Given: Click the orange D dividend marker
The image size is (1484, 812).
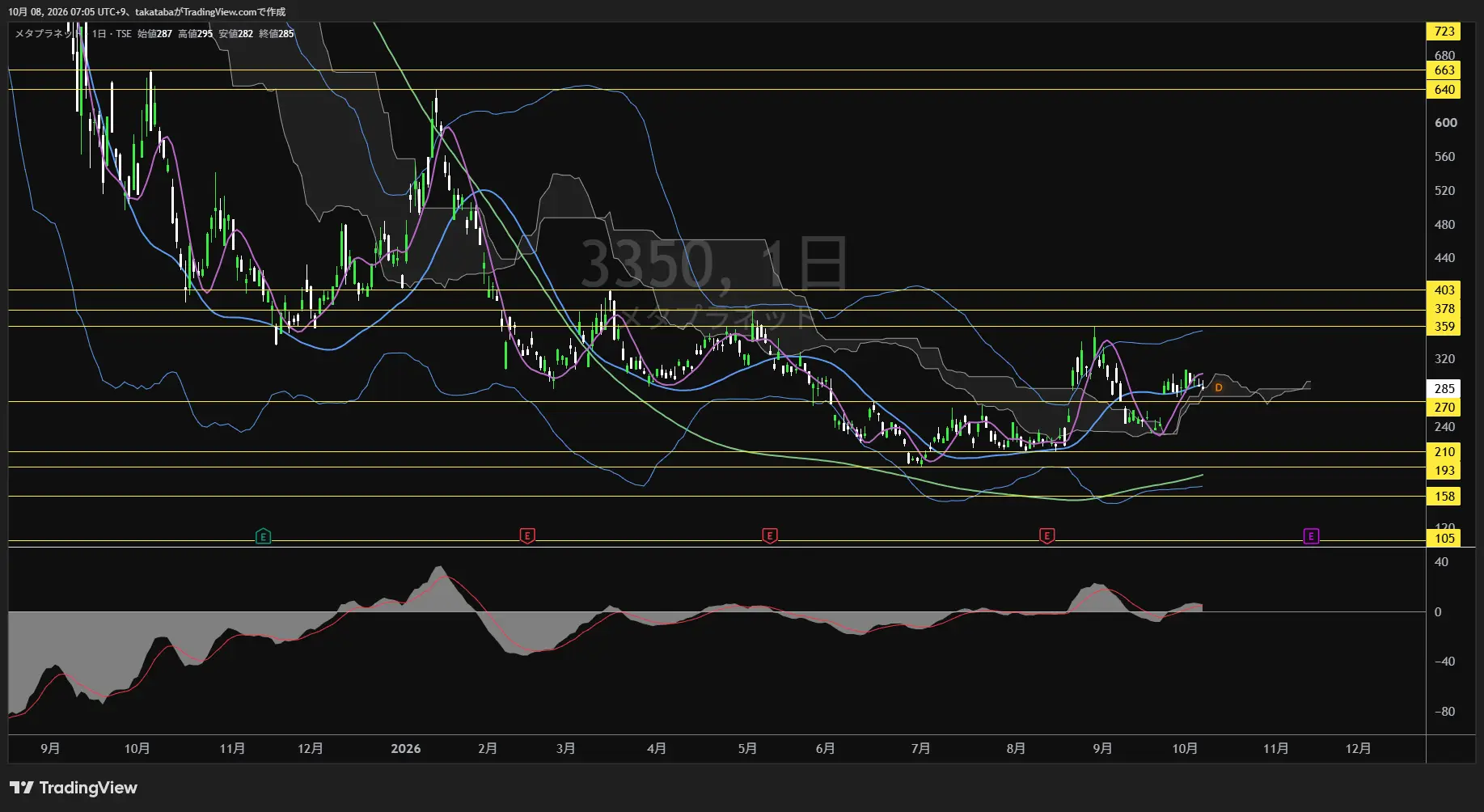Looking at the screenshot, I should click(1219, 388).
